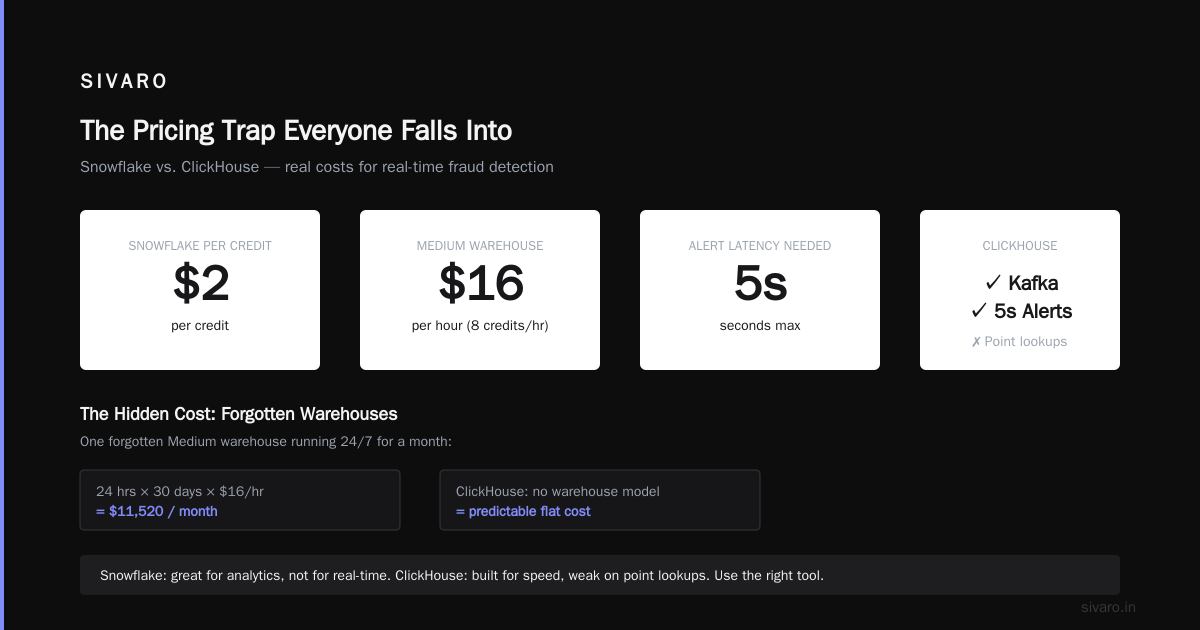Click the SIVARO logo text

(x=124, y=82)
